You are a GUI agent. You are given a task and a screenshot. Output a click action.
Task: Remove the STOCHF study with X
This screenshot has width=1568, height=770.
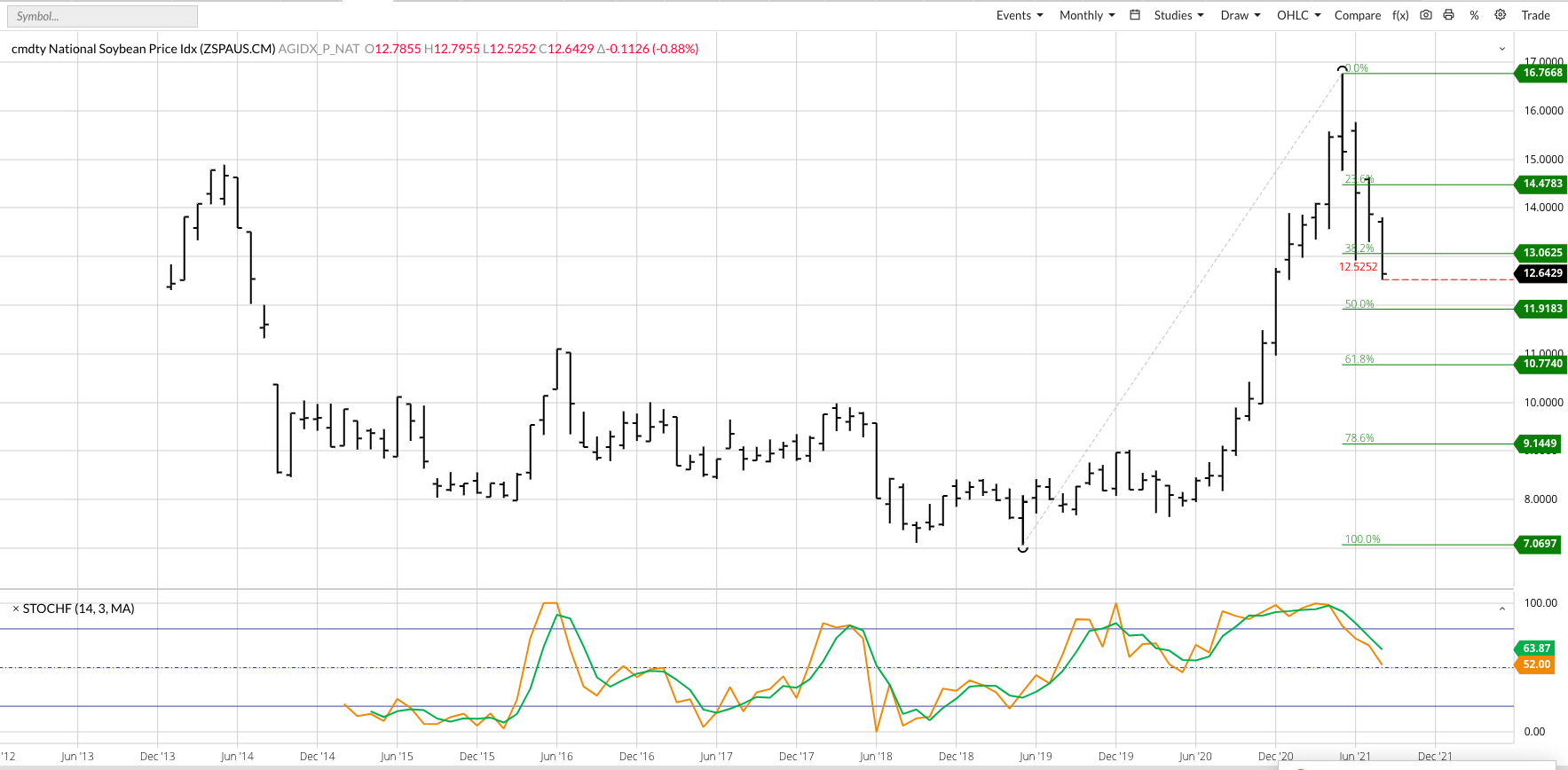tap(16, 609)
